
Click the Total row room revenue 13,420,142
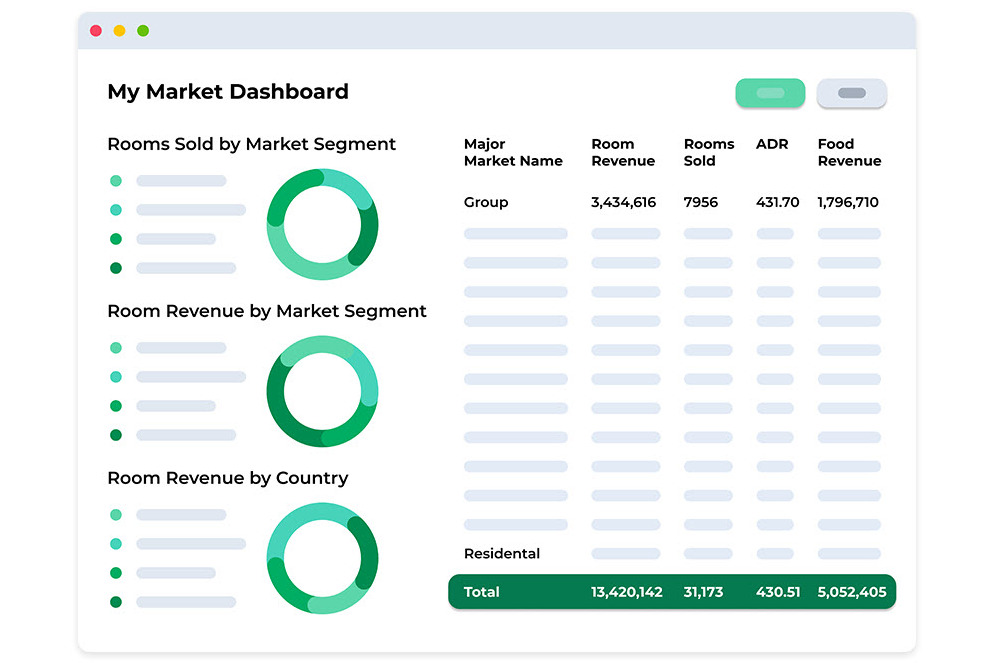(x=626, y=592)
